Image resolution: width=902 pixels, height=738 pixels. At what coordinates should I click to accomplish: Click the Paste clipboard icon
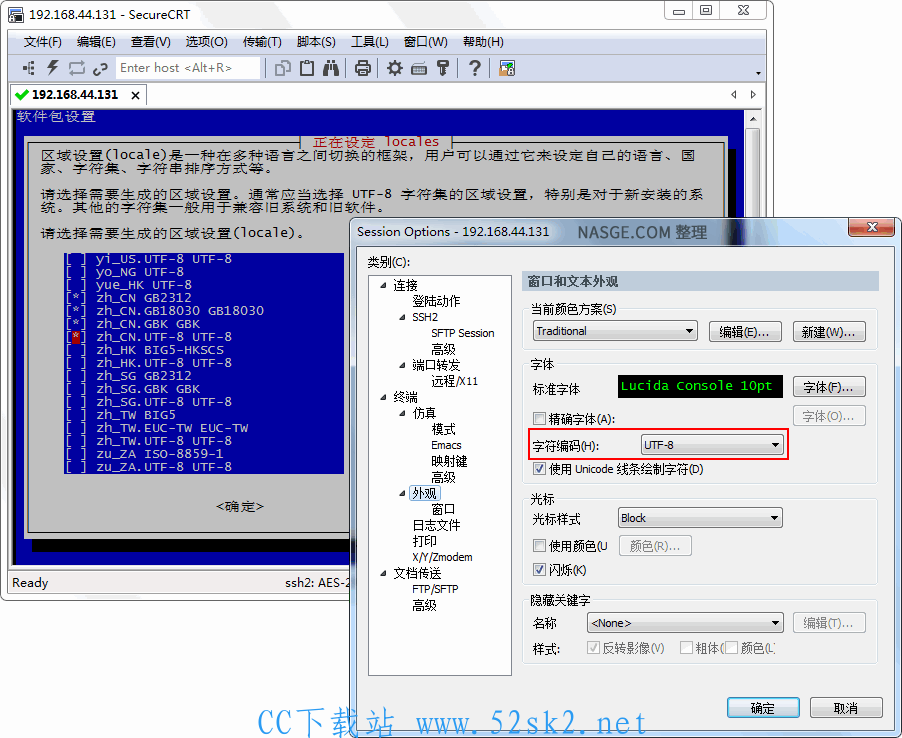(x=307, y=68)
